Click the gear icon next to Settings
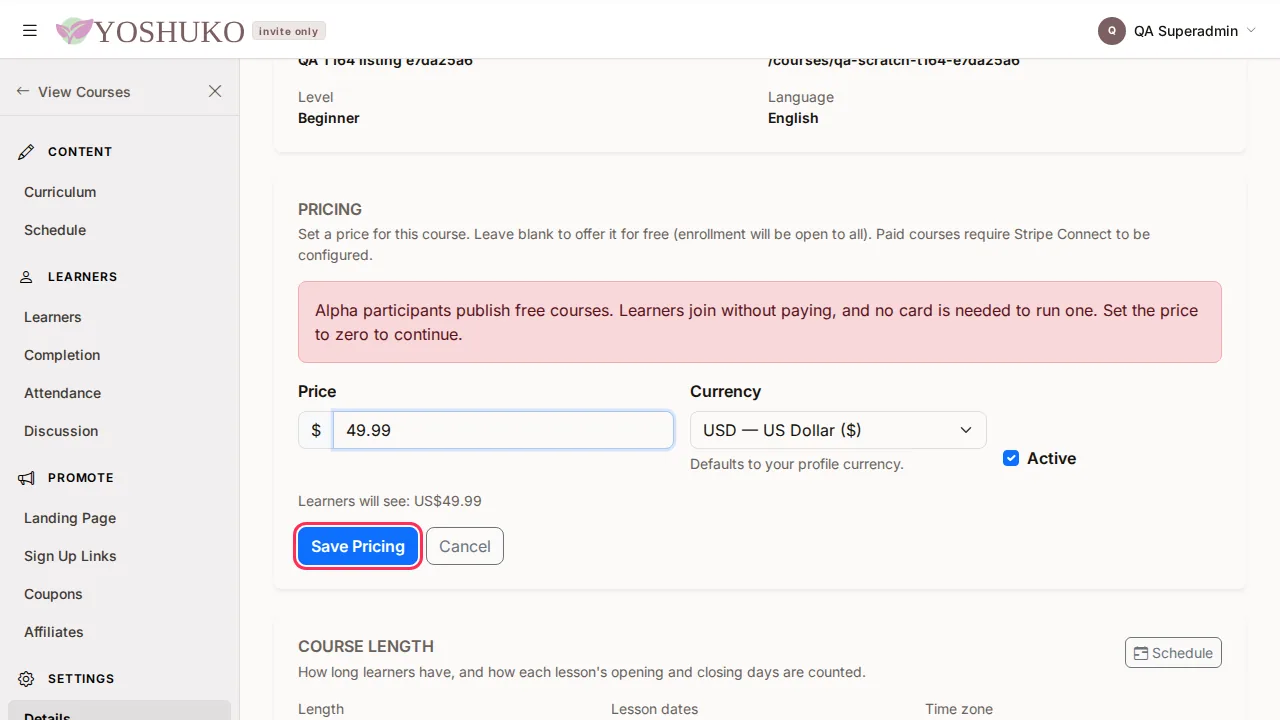Viewport: 1280px width, 720px height. tap(27, 679)
